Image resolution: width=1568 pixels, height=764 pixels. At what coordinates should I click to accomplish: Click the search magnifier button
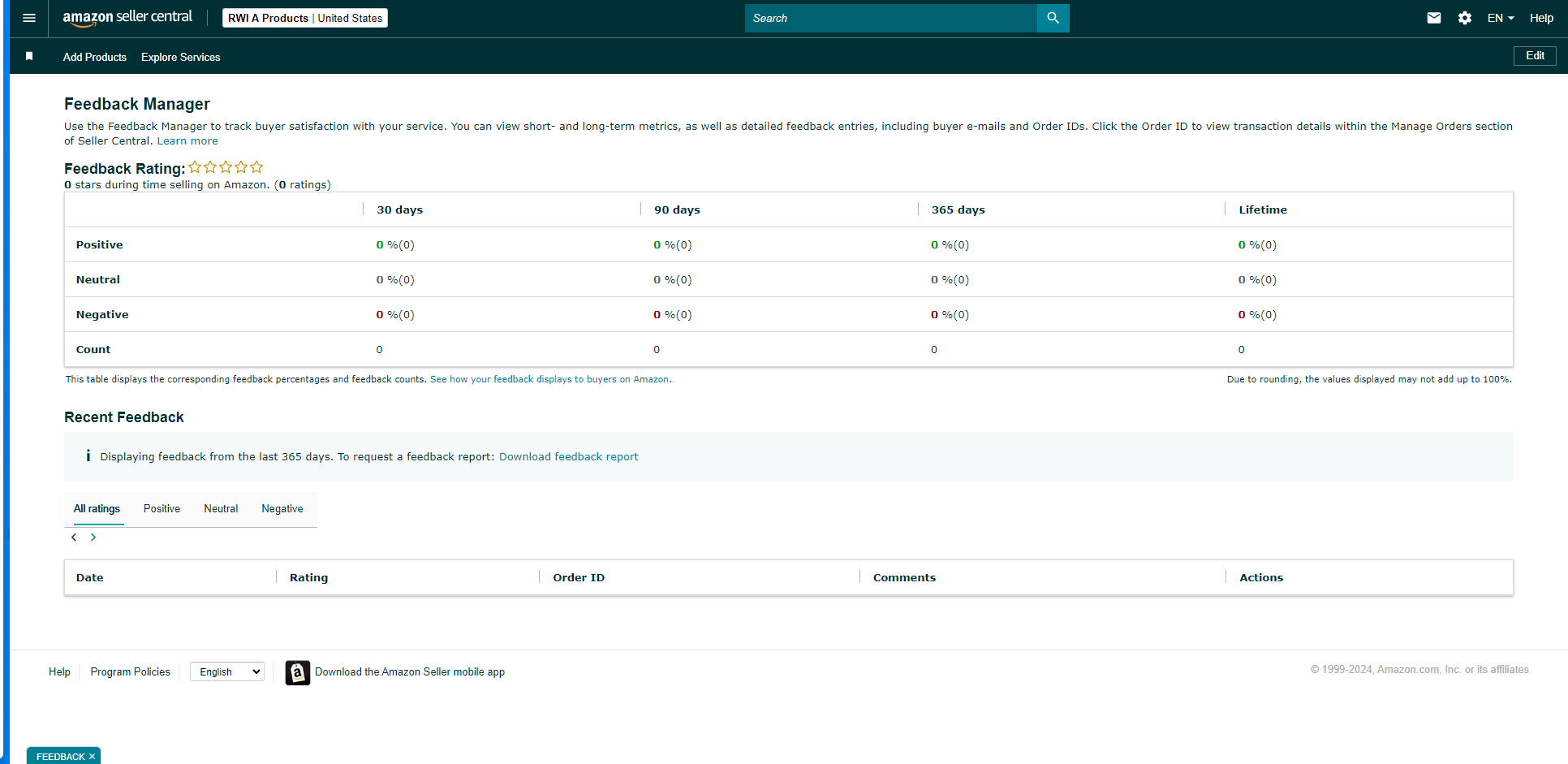[x=1053, y=18]
